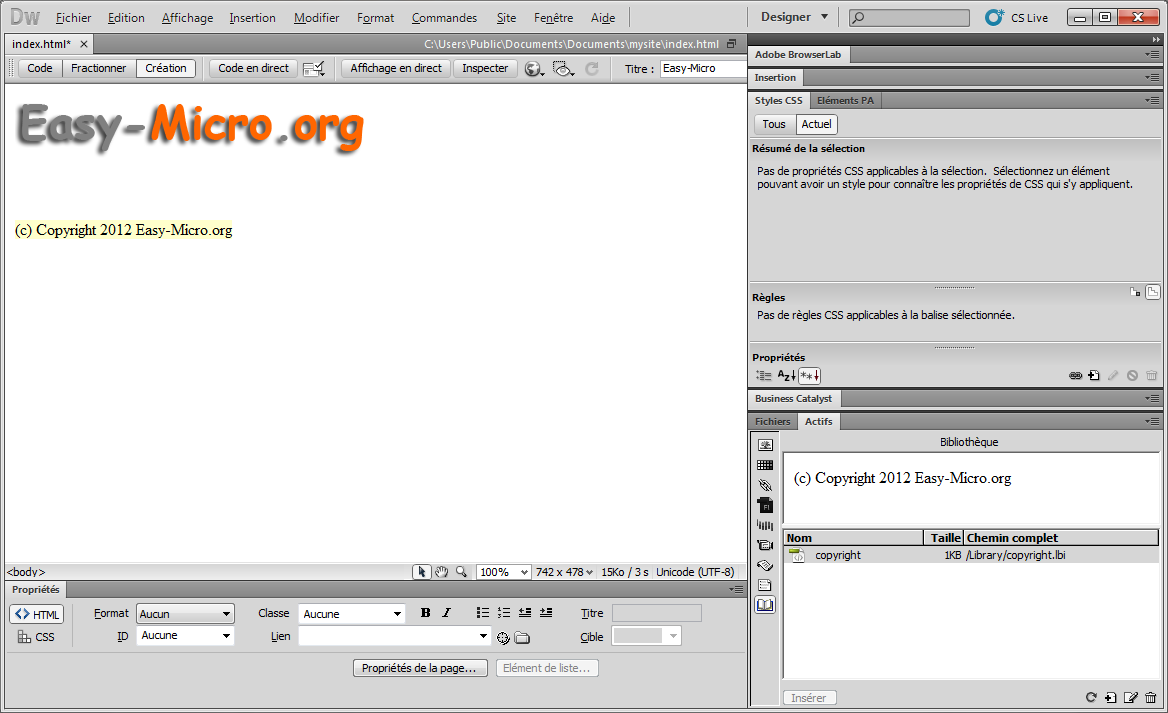Viewport: 1168px width, 713px height.
Task: Open the Classe dropdown
Action: [x=352, y=614]
